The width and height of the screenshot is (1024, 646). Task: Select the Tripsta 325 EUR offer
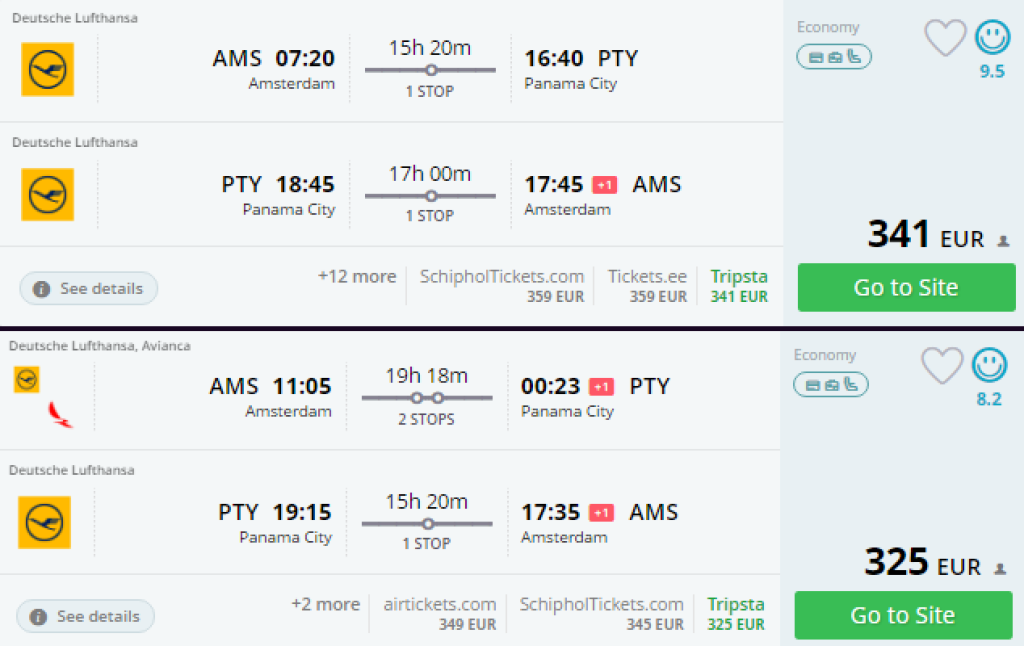(x=736, y=613)
